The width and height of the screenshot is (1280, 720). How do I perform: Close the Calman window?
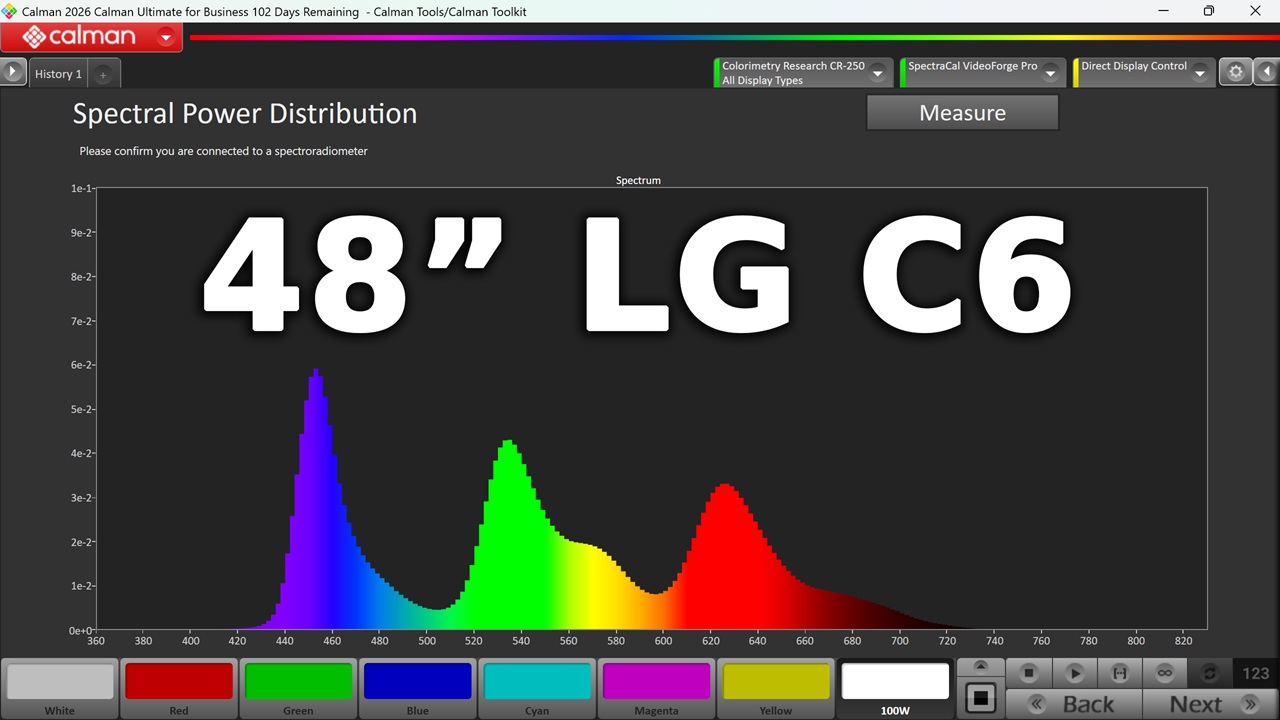coord(1256,11)
